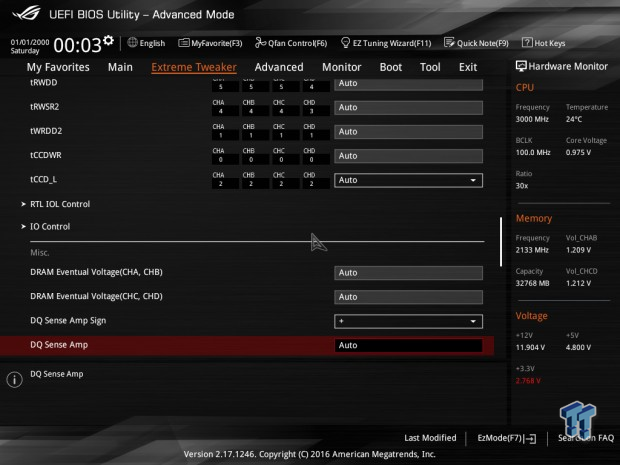Screen dimensions: 620x465
Task: Open Qfan Control(F6) fan icon
Action: point(260,42)
